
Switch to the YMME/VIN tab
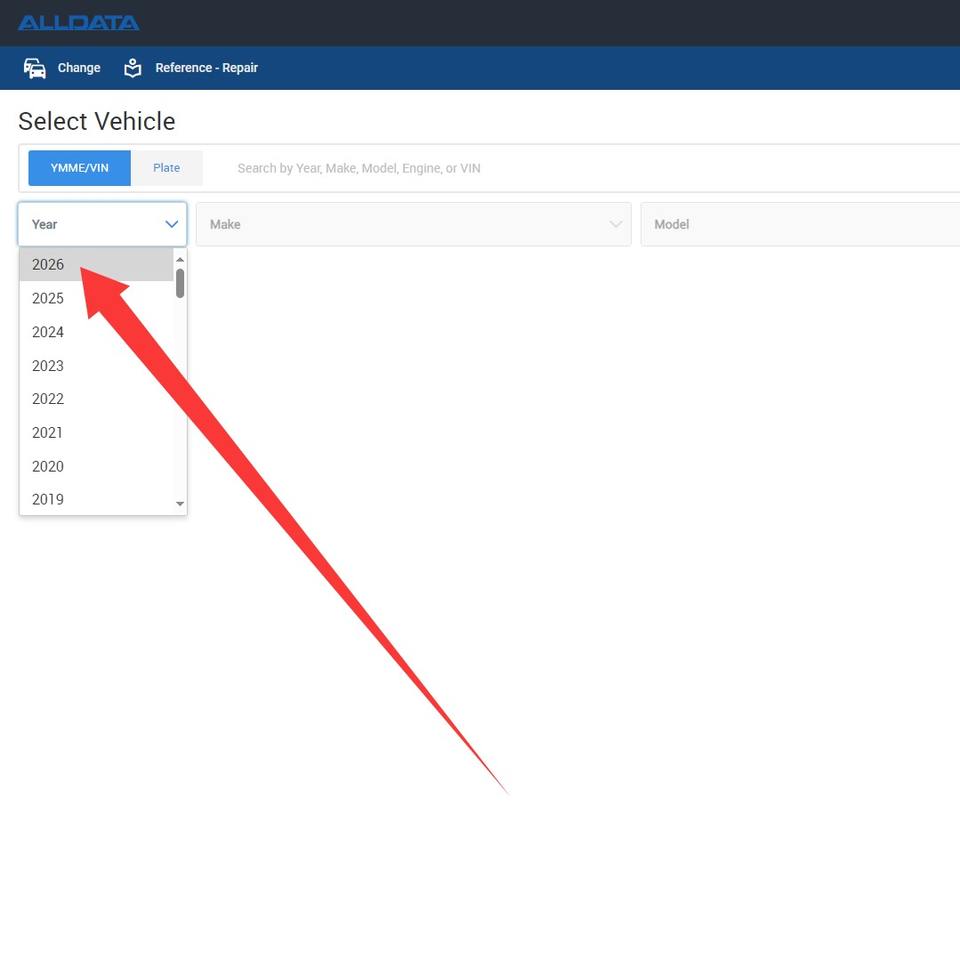tap(80, 168)
